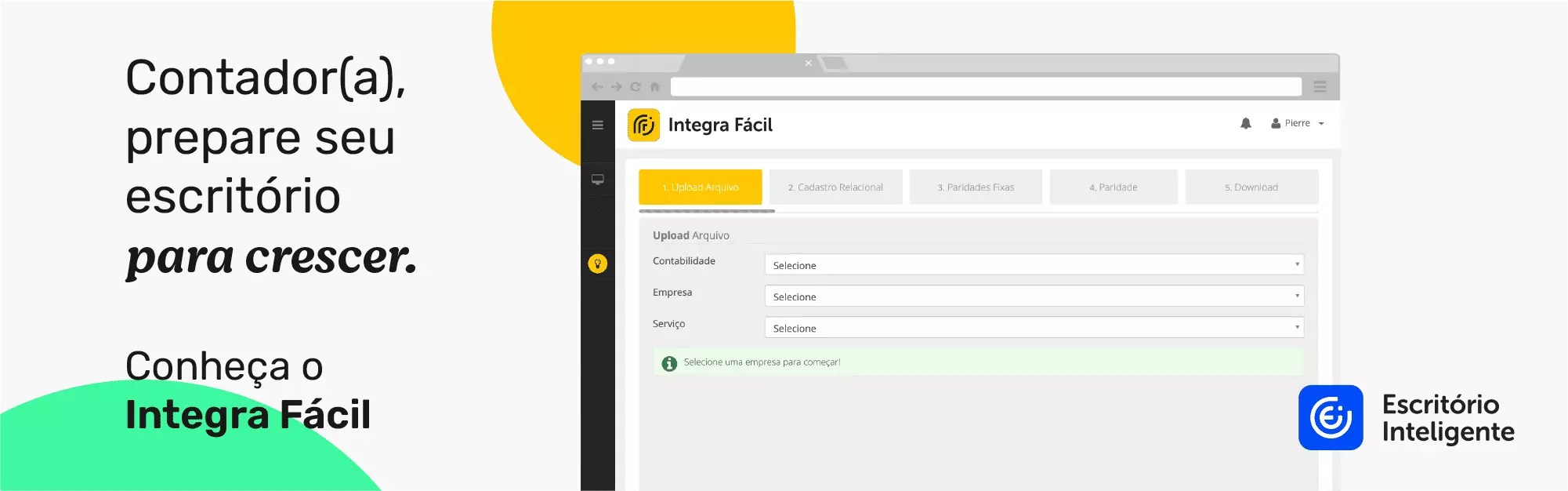Switch to the 1. Upload Arquivo step

[x=701, y=187]
